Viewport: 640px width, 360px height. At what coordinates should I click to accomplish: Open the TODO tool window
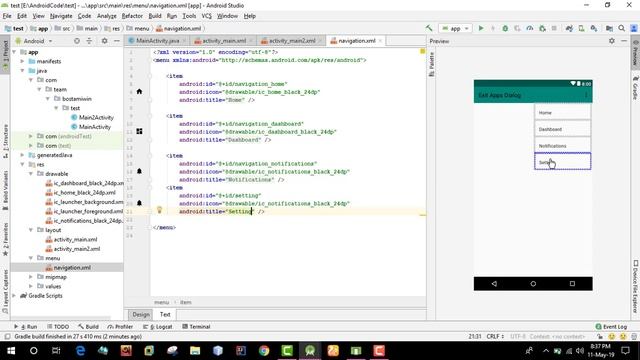point(58,327)
